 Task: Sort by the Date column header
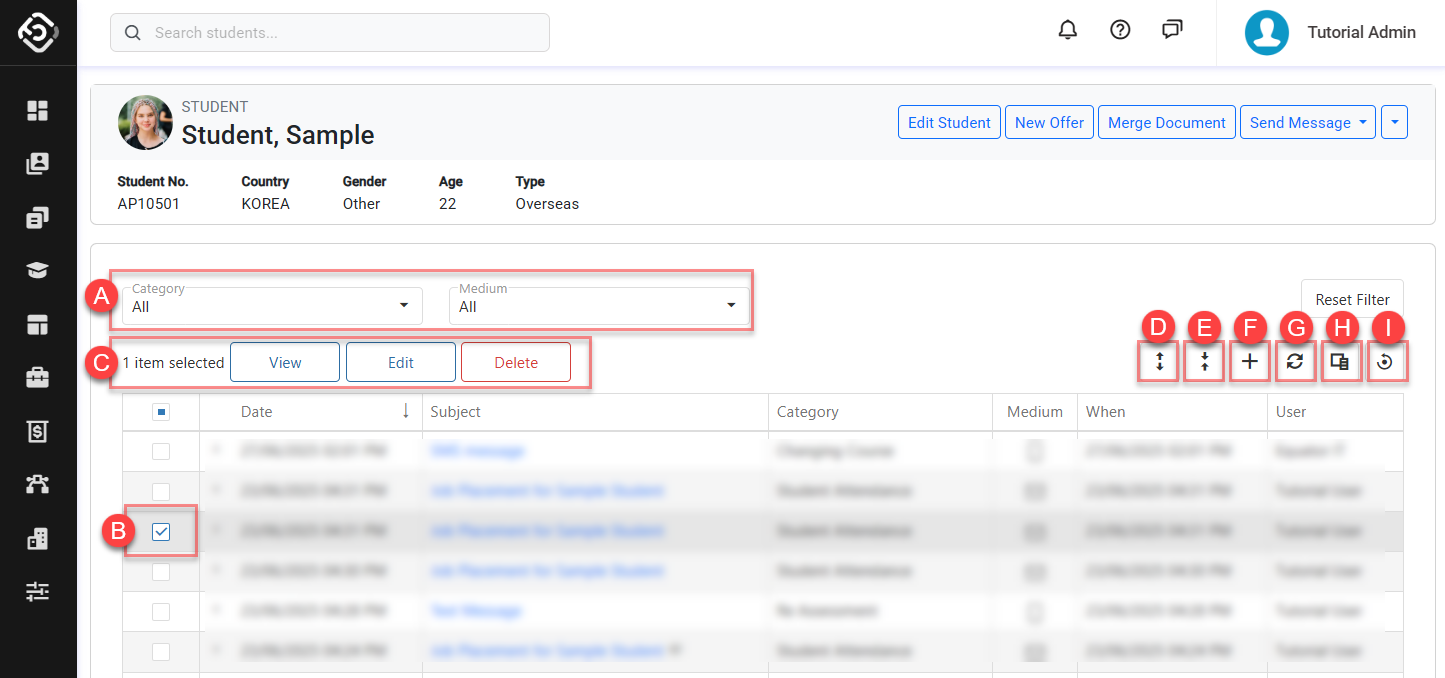coord(257,412)
